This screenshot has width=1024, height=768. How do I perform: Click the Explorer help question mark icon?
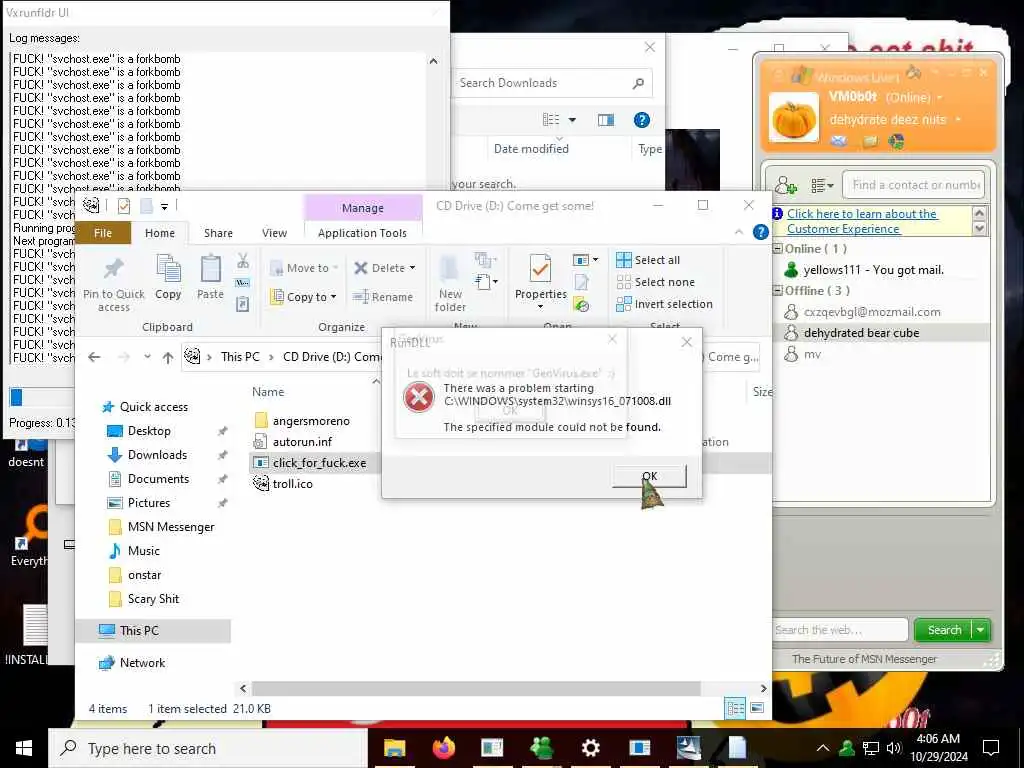pyautogui.click(x=760, y=232)
